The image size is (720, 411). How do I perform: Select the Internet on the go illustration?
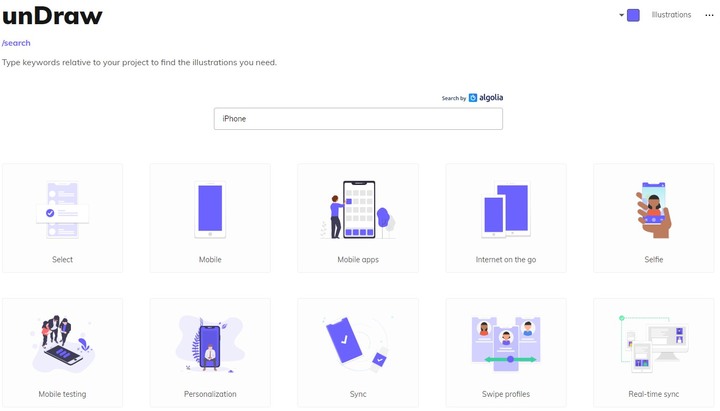coord(506,218)
